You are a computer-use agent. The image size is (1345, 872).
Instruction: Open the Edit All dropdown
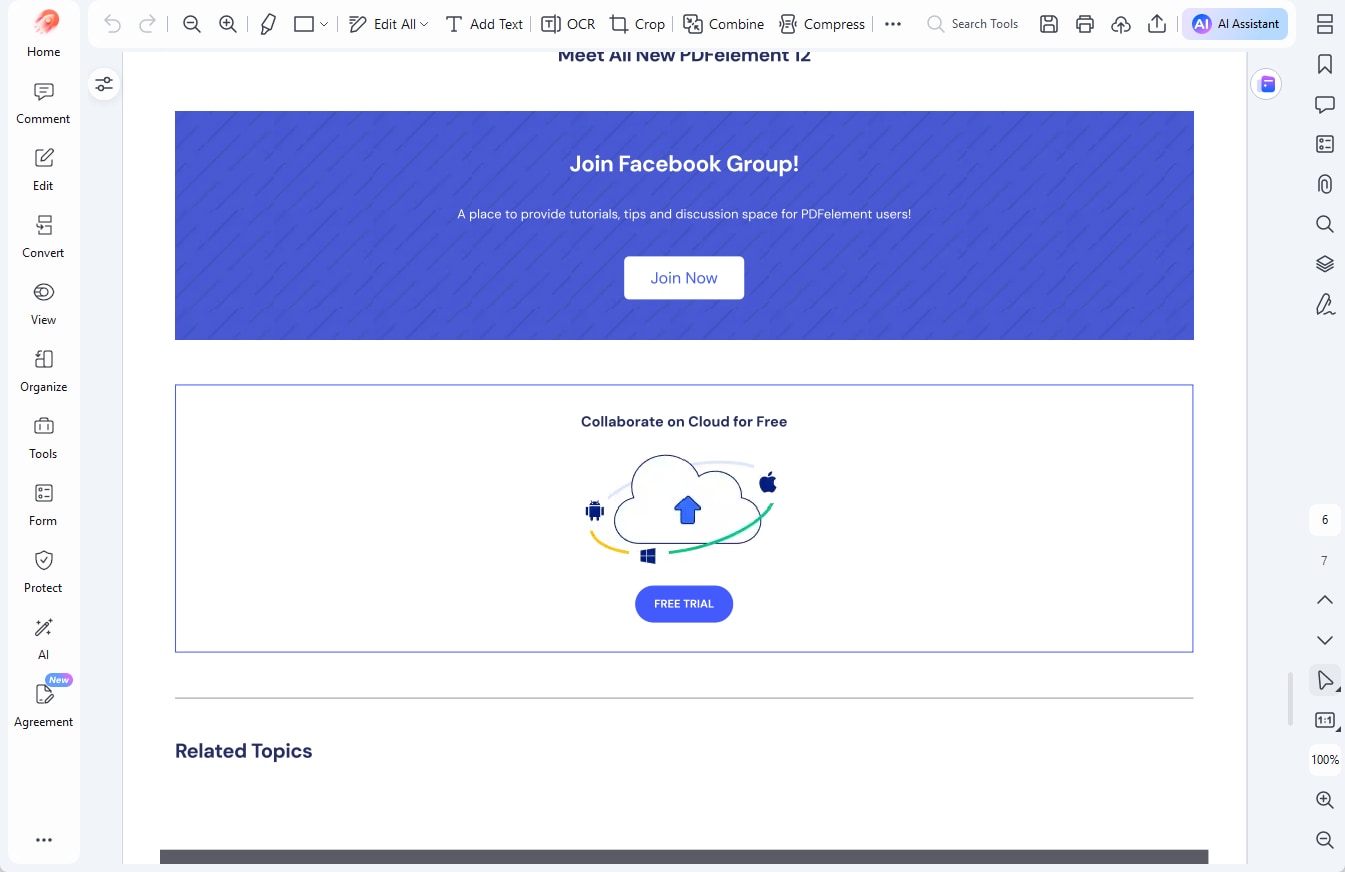point(388,24)
